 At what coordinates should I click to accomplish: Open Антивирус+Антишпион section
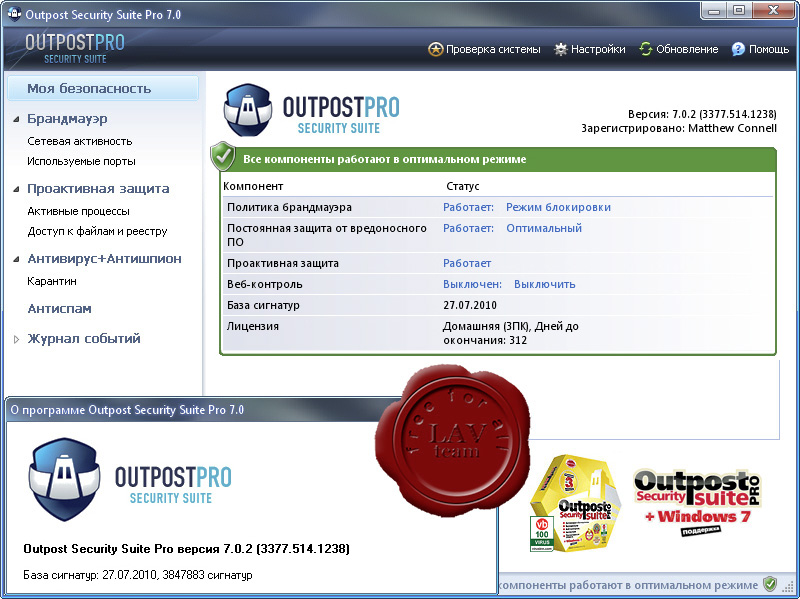click(105, 259)
